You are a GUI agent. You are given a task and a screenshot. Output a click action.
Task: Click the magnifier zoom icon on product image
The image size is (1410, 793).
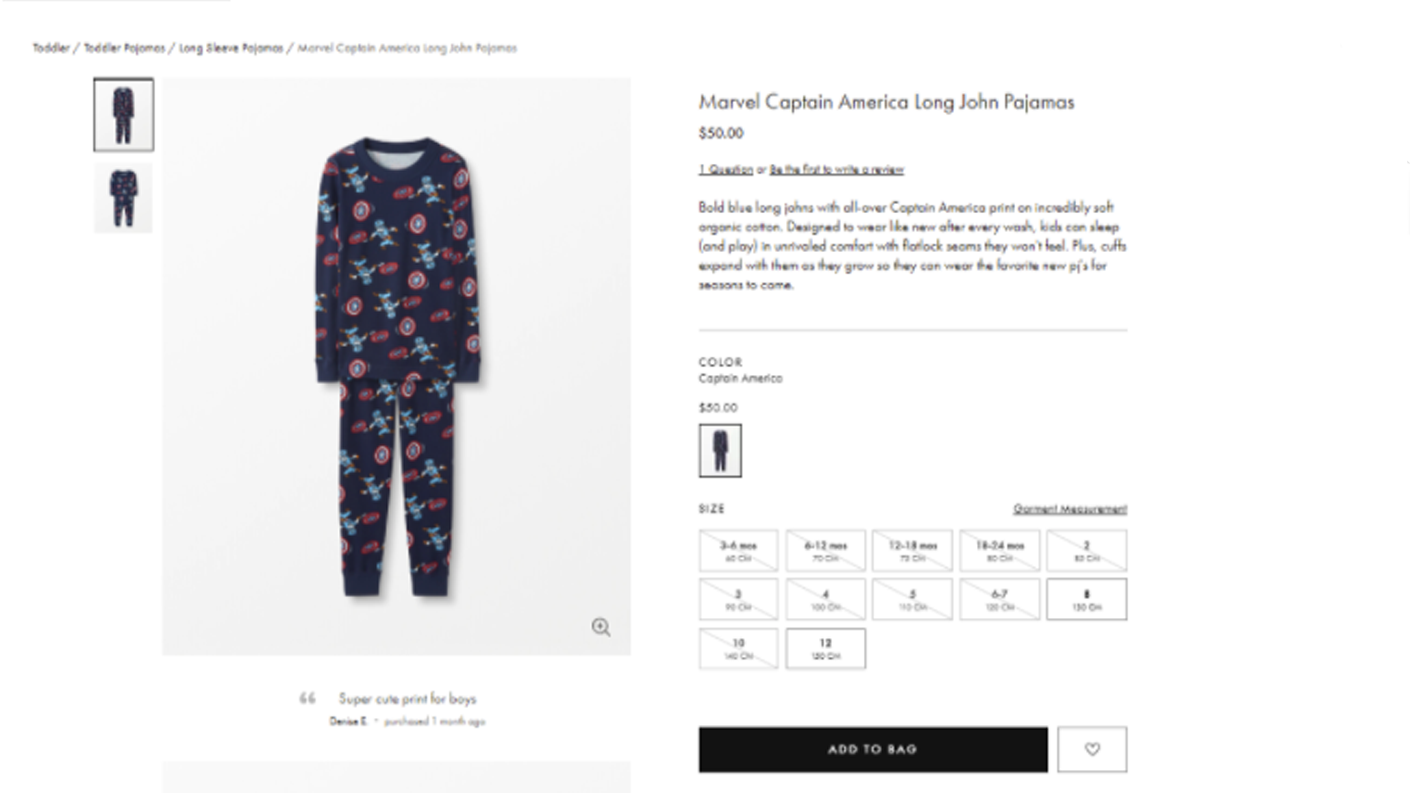(x=601, y=627)
